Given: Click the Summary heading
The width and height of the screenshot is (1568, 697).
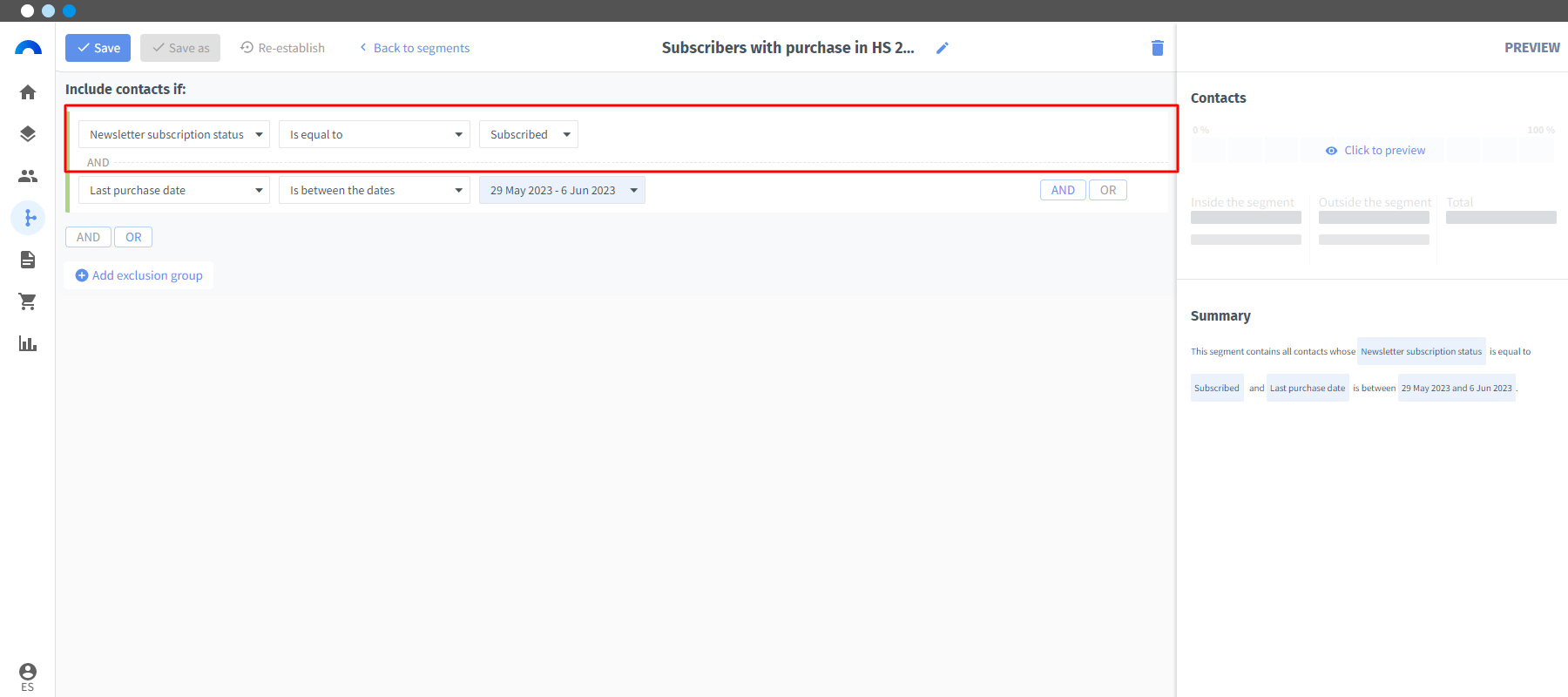Looking at the screenshot, I should pos(1220,315).
